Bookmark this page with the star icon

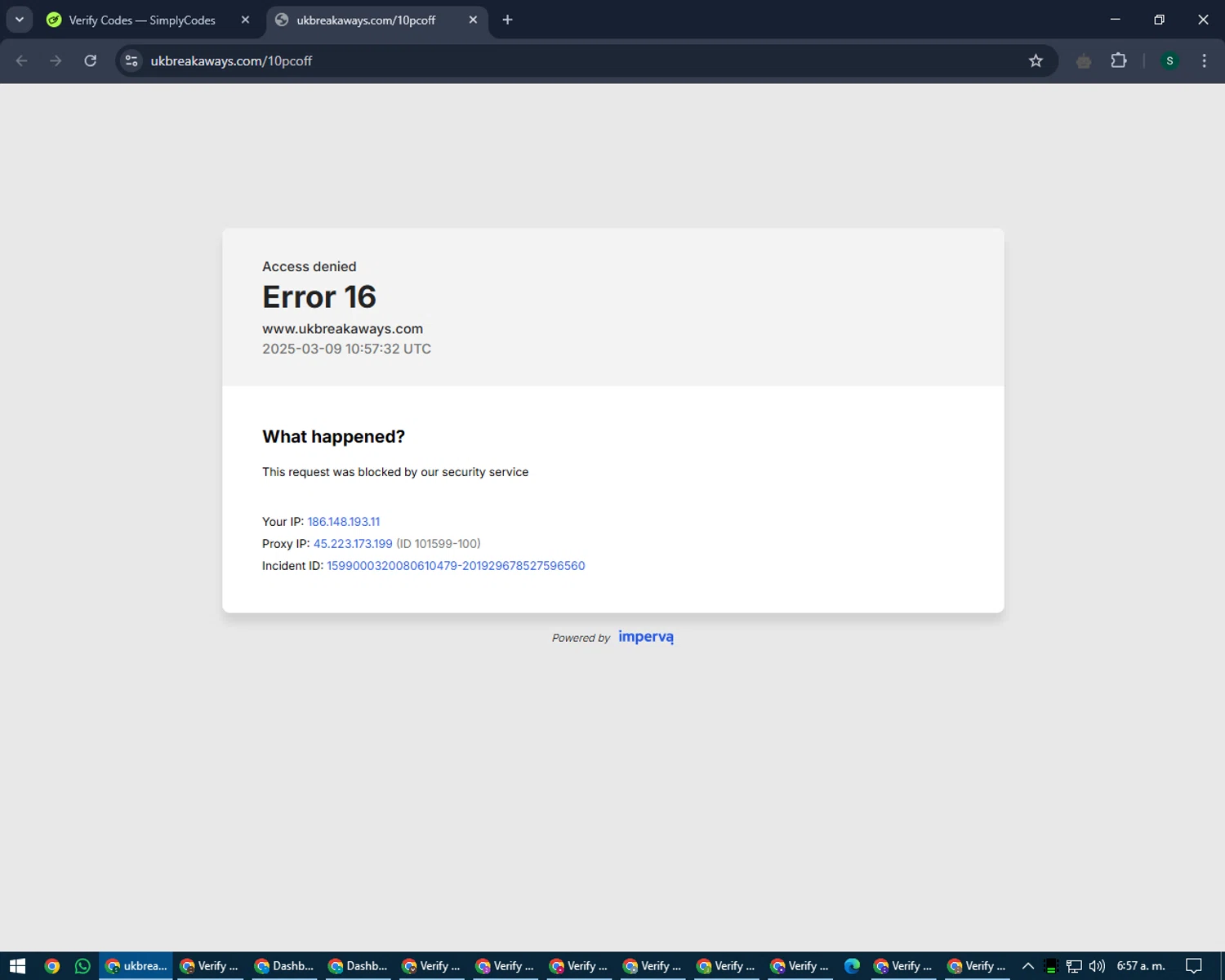pyautogui.click(x=1036, y=60)
